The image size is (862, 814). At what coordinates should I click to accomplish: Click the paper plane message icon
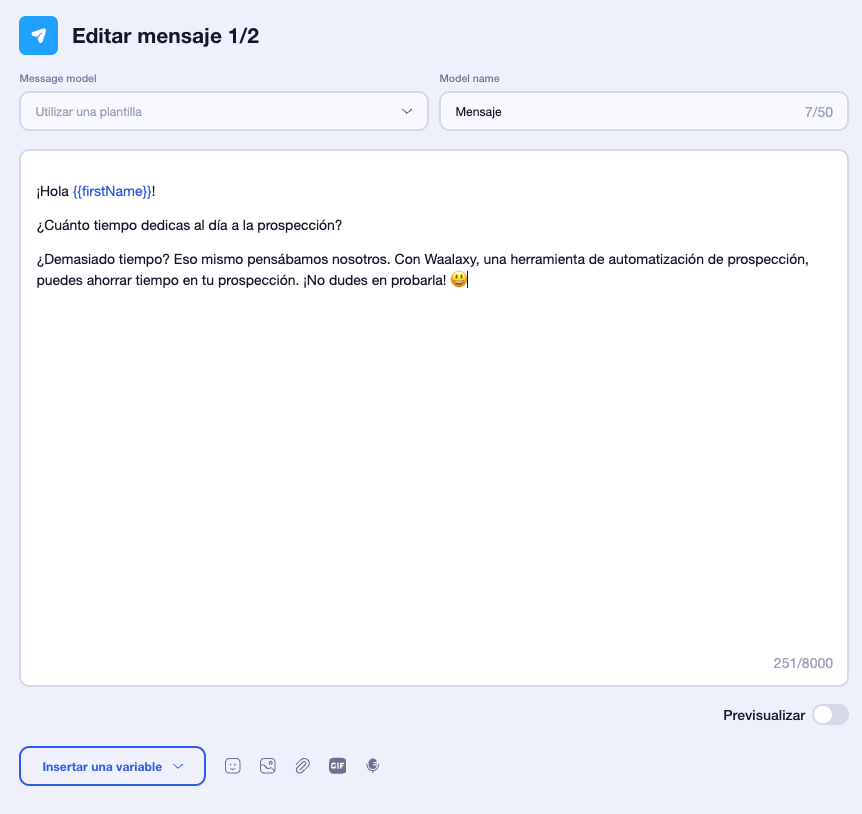pos(38,36)
